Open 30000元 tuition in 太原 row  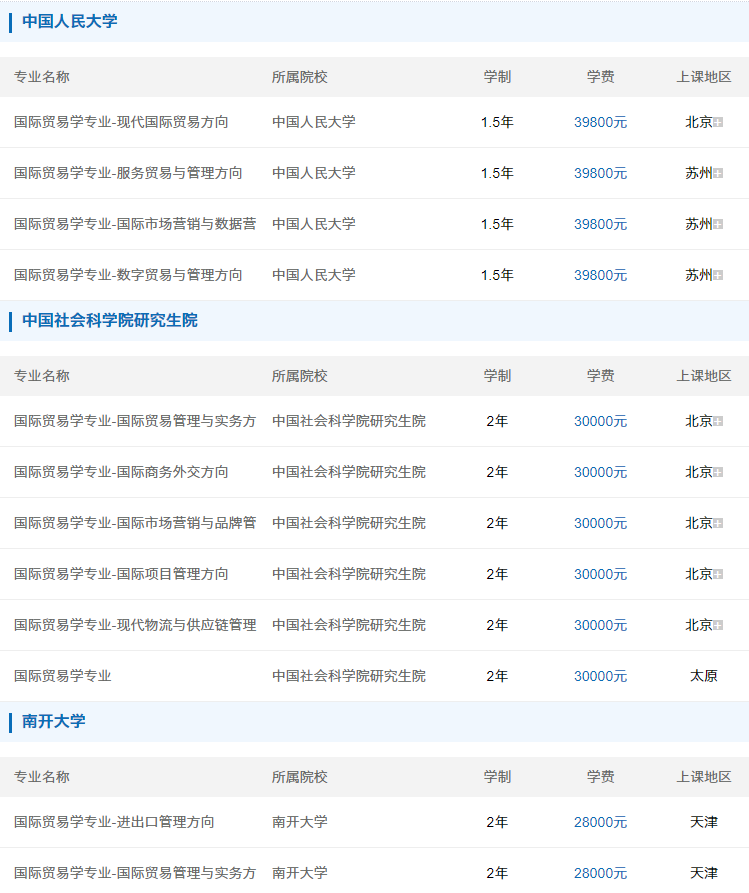[600, 676]
